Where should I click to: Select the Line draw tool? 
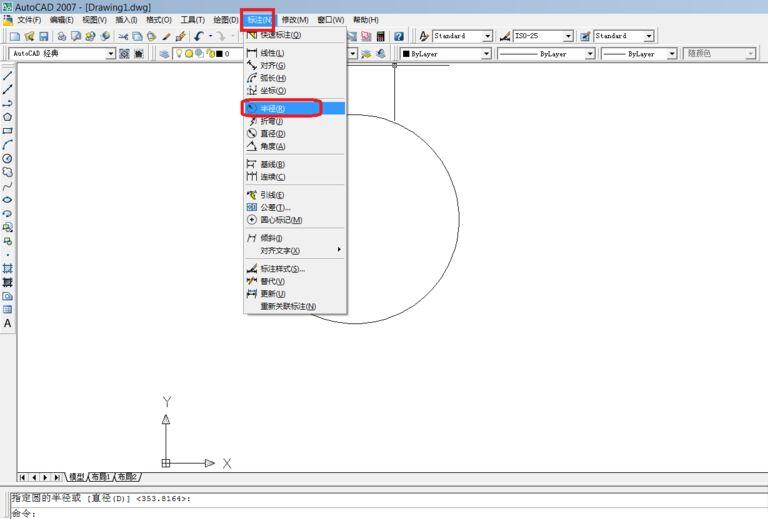click(8, 76)
